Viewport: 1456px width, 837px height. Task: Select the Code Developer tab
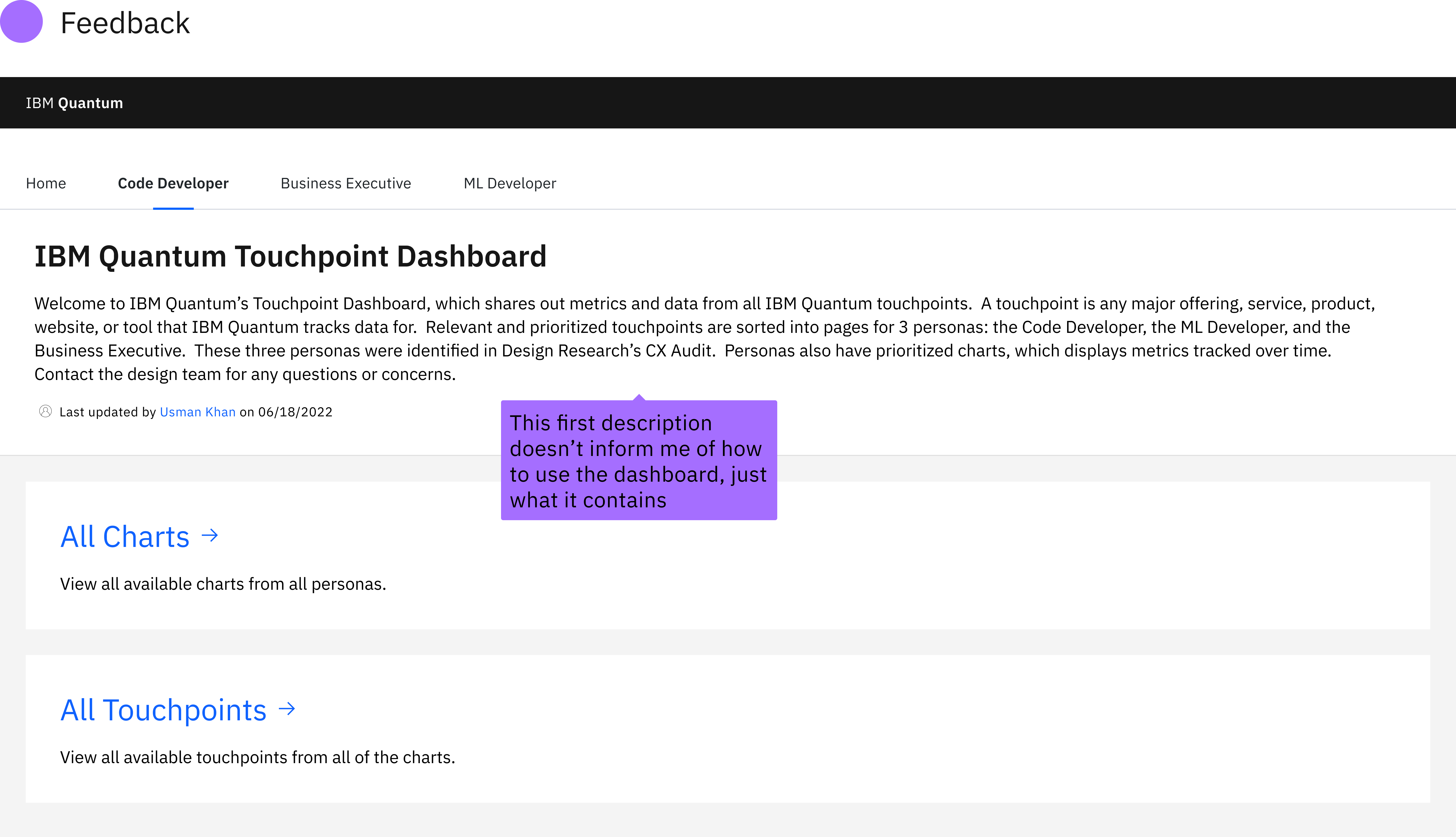(173, 183)
